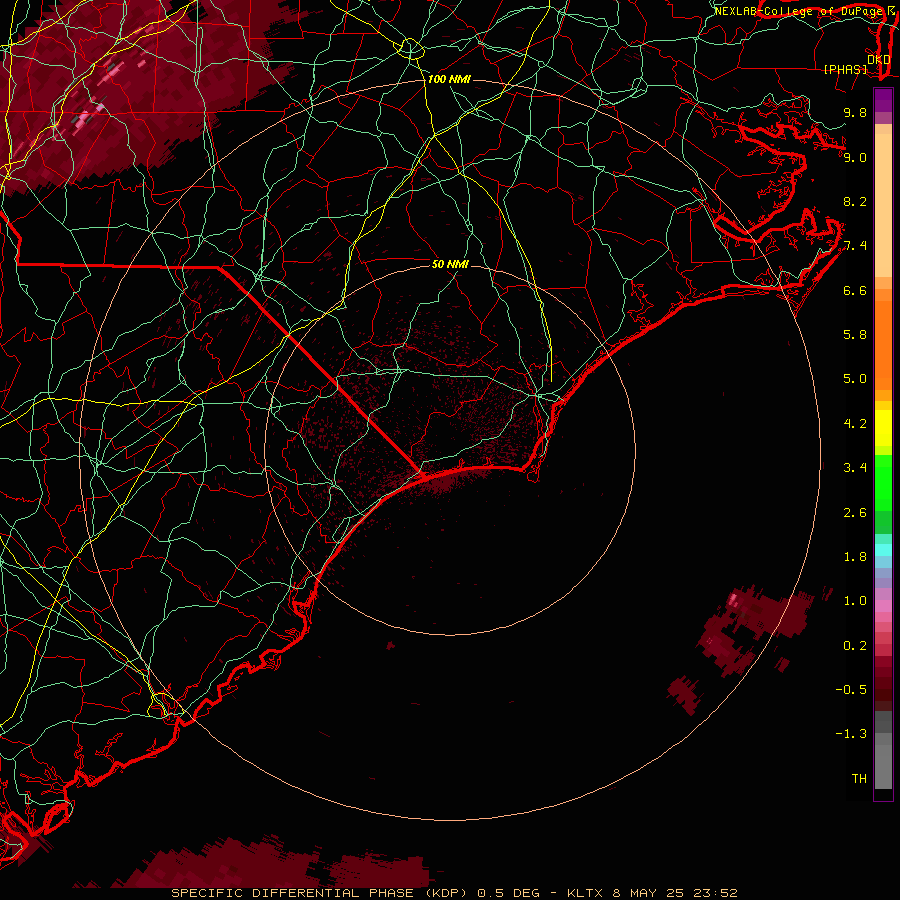Viewport: 900px width, 900px height.
Task: Click the 5.0 legend value
Action: click(x=855, y=379)
